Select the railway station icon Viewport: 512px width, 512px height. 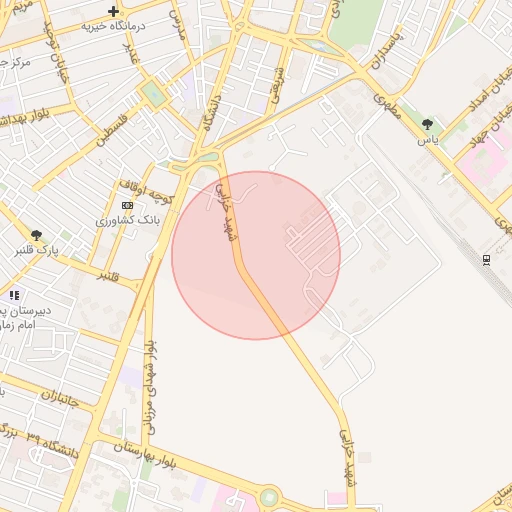[487, 260]
